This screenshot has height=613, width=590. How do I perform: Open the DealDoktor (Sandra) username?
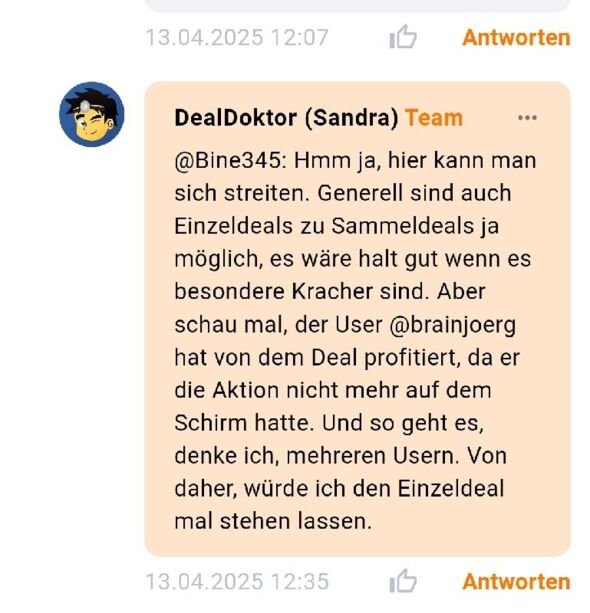[286, 118]
